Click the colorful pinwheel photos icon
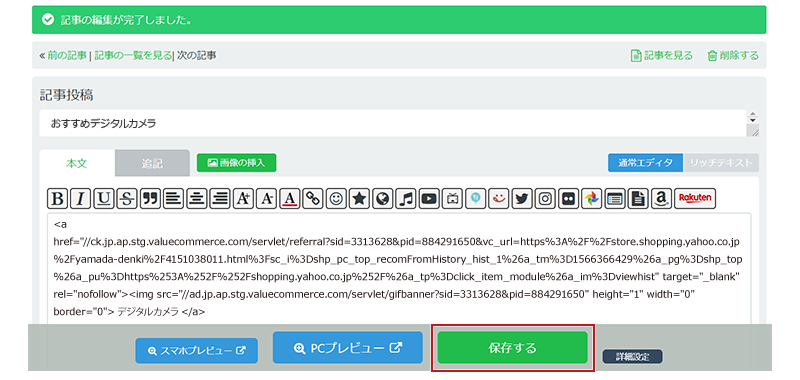Screen dimensions: 800x380 click(591, 199)
